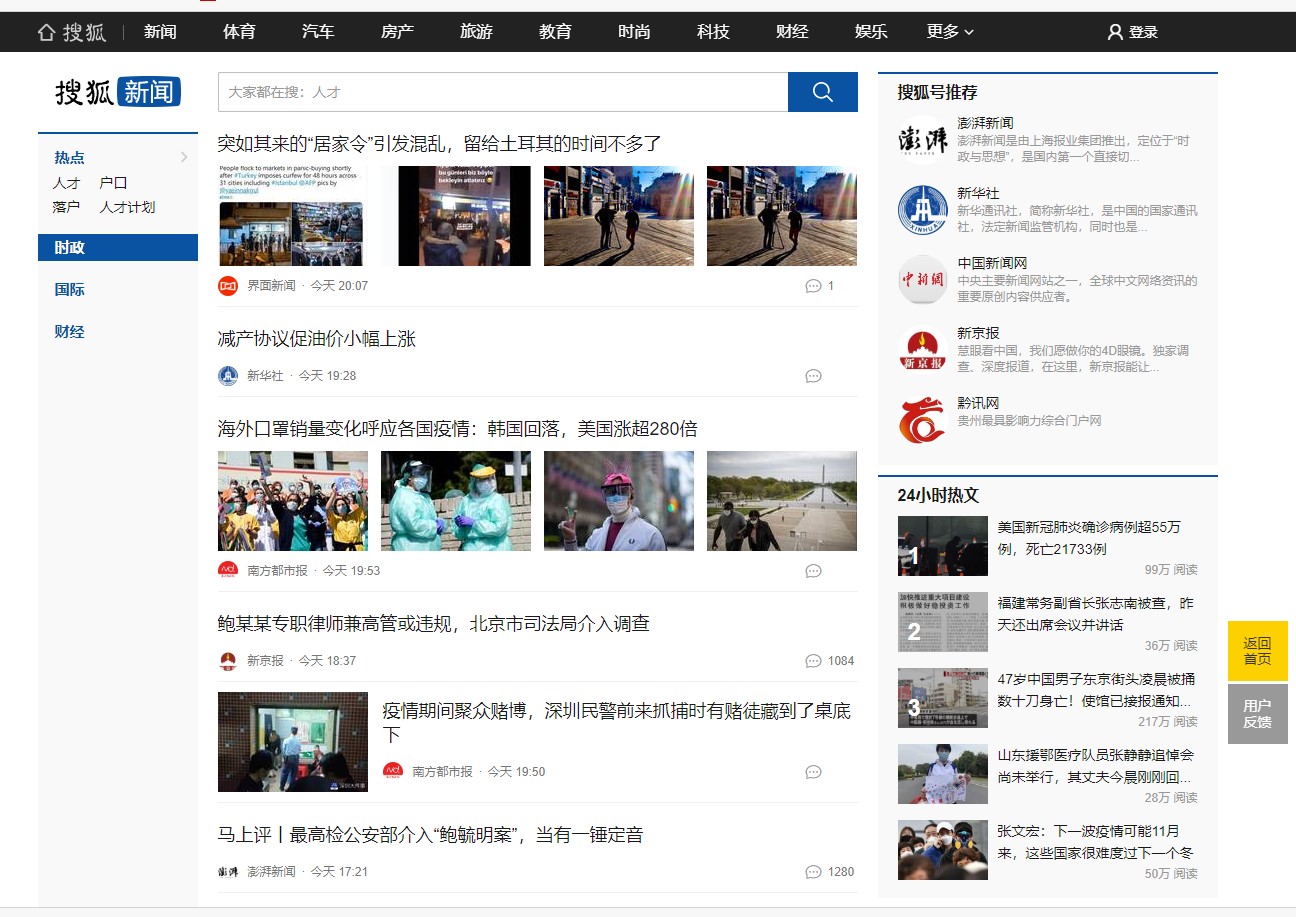Click the search input field
Image resolution: width=1296 pixels, height=917 pixels.
click(x=503, y=92)
